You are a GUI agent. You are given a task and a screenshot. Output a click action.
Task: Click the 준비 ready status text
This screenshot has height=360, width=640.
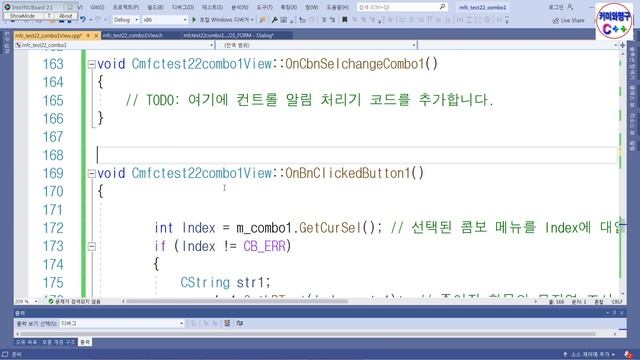coord(16,354)
